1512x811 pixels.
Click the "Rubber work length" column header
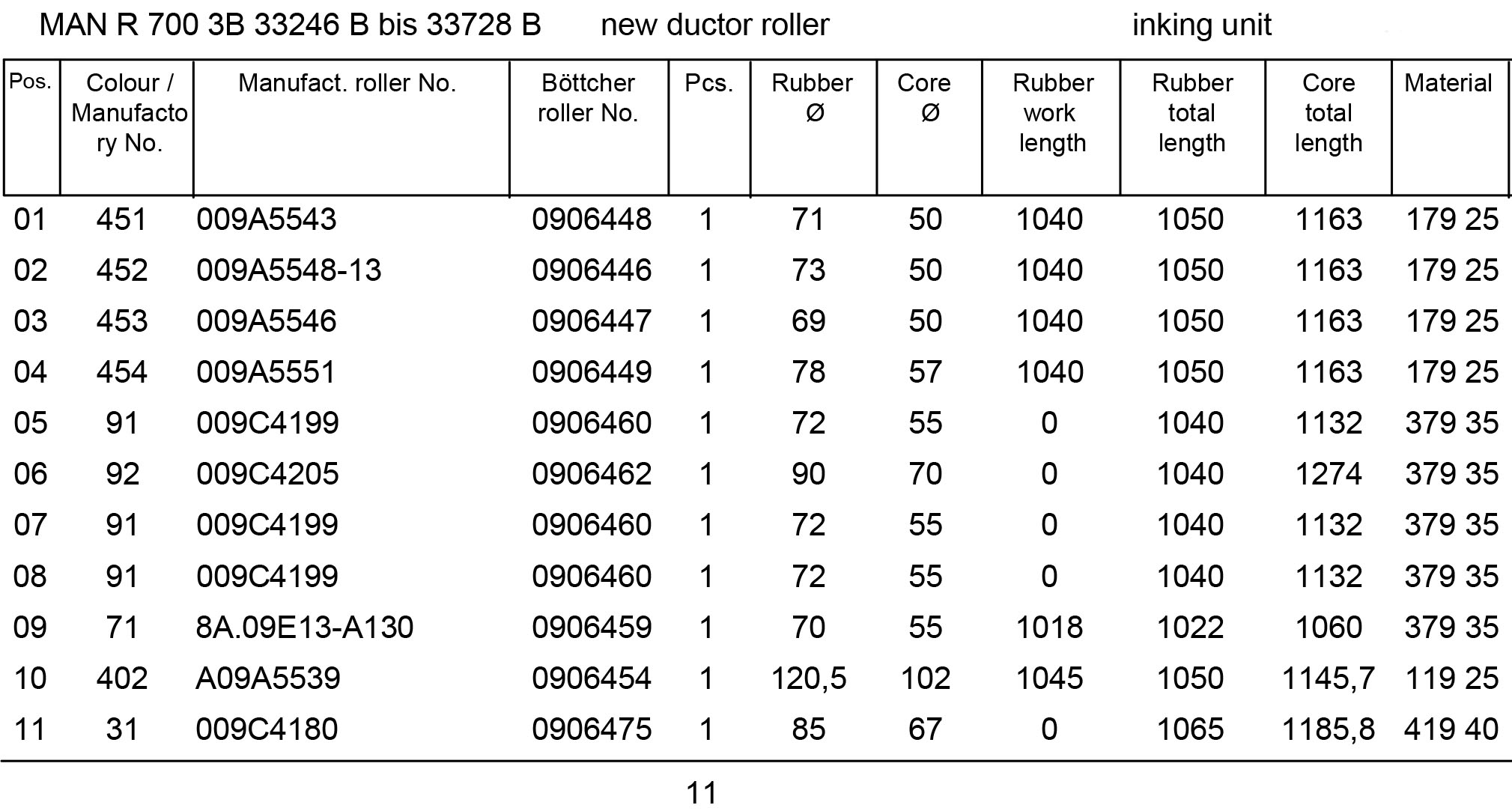coord(1051,113)
